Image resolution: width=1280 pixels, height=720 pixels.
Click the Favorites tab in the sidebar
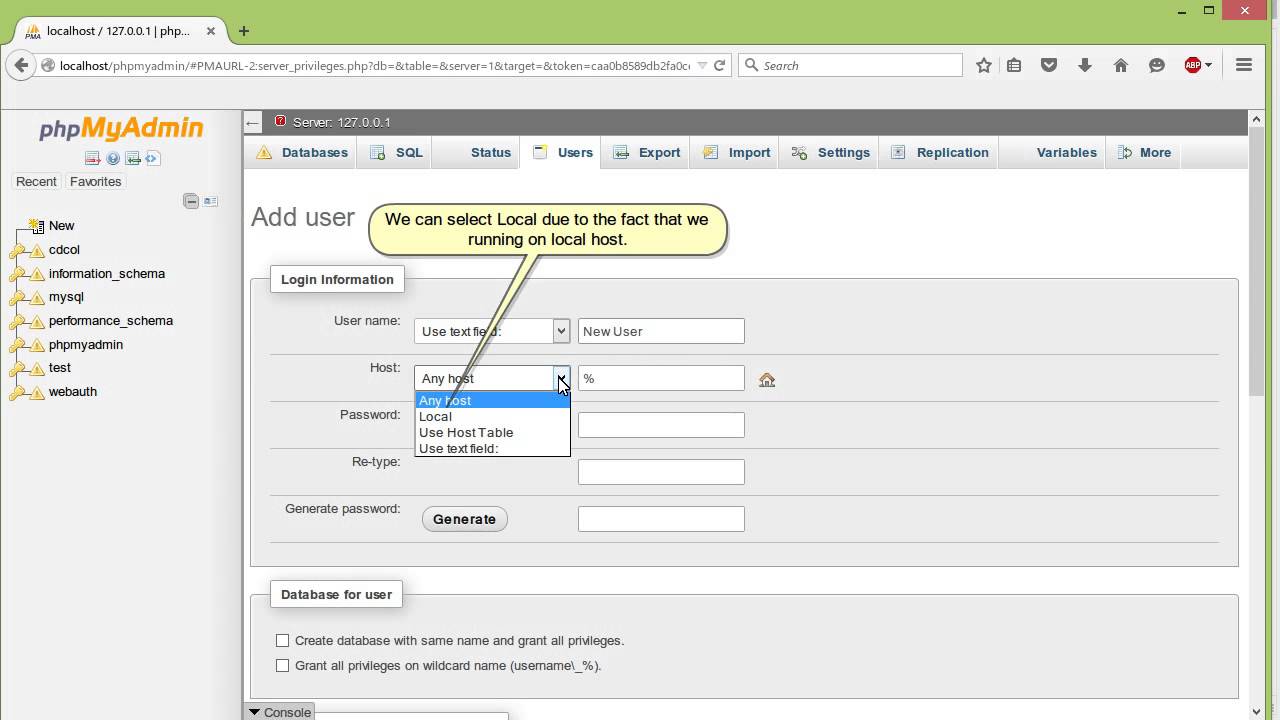pyautogui.click(x=95, y=181)
